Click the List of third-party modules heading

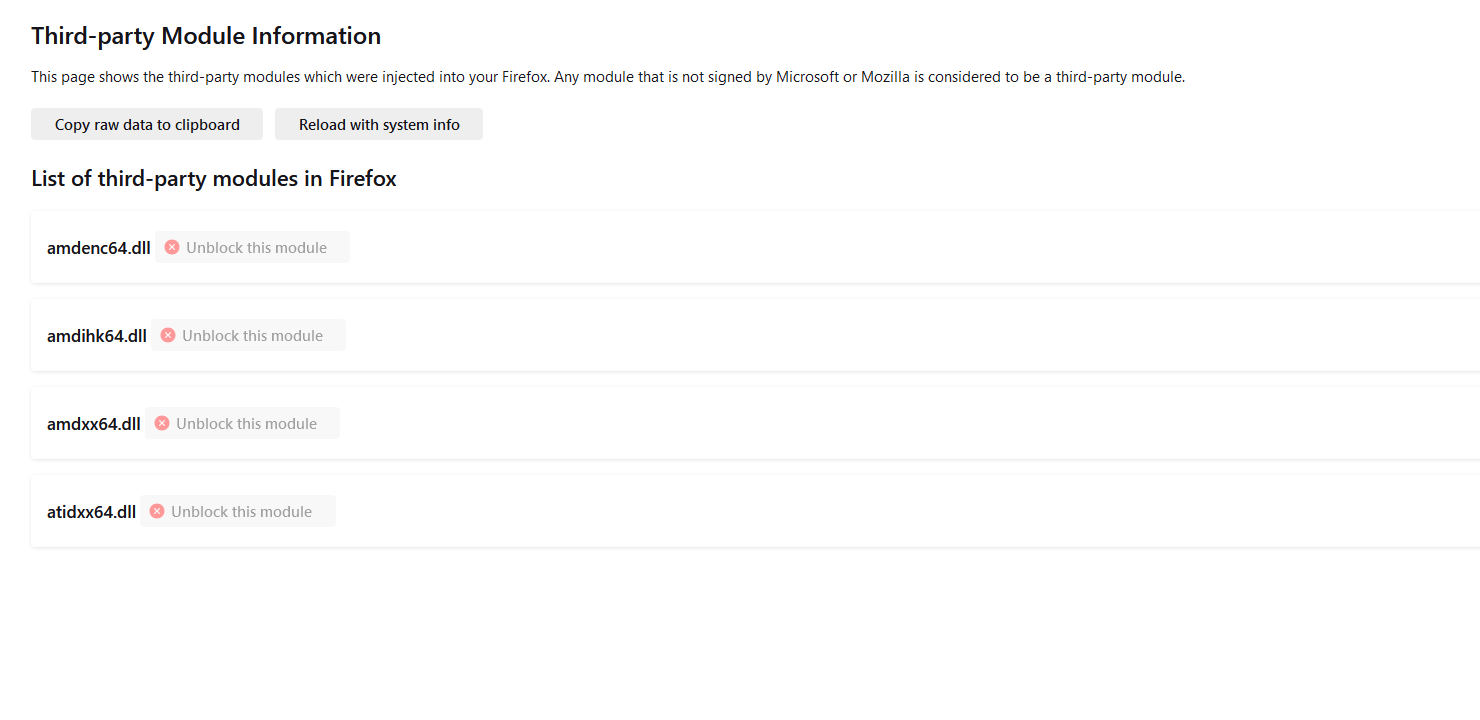[214, 179]
